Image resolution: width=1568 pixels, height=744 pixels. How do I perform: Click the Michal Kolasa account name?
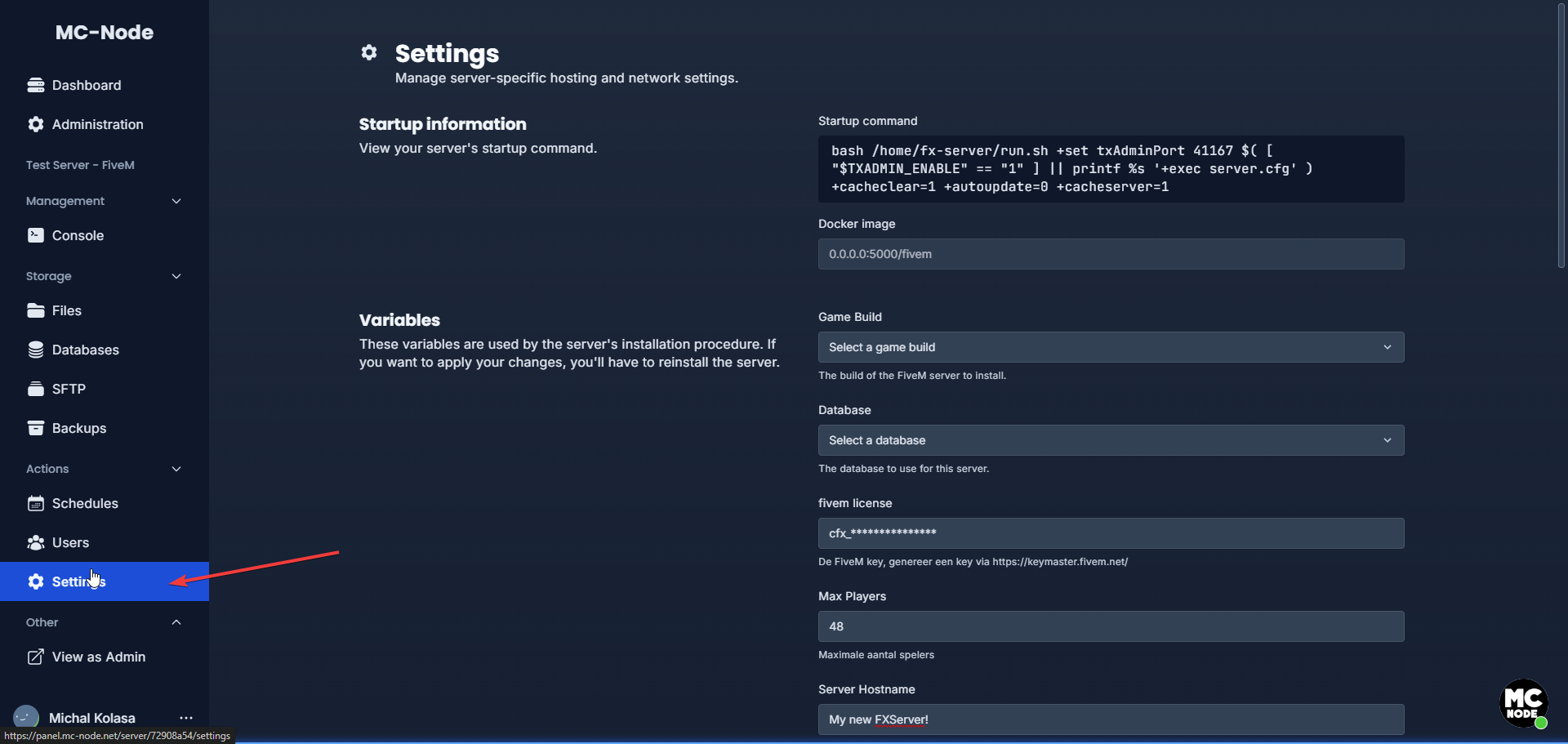(x=92, y=718)
